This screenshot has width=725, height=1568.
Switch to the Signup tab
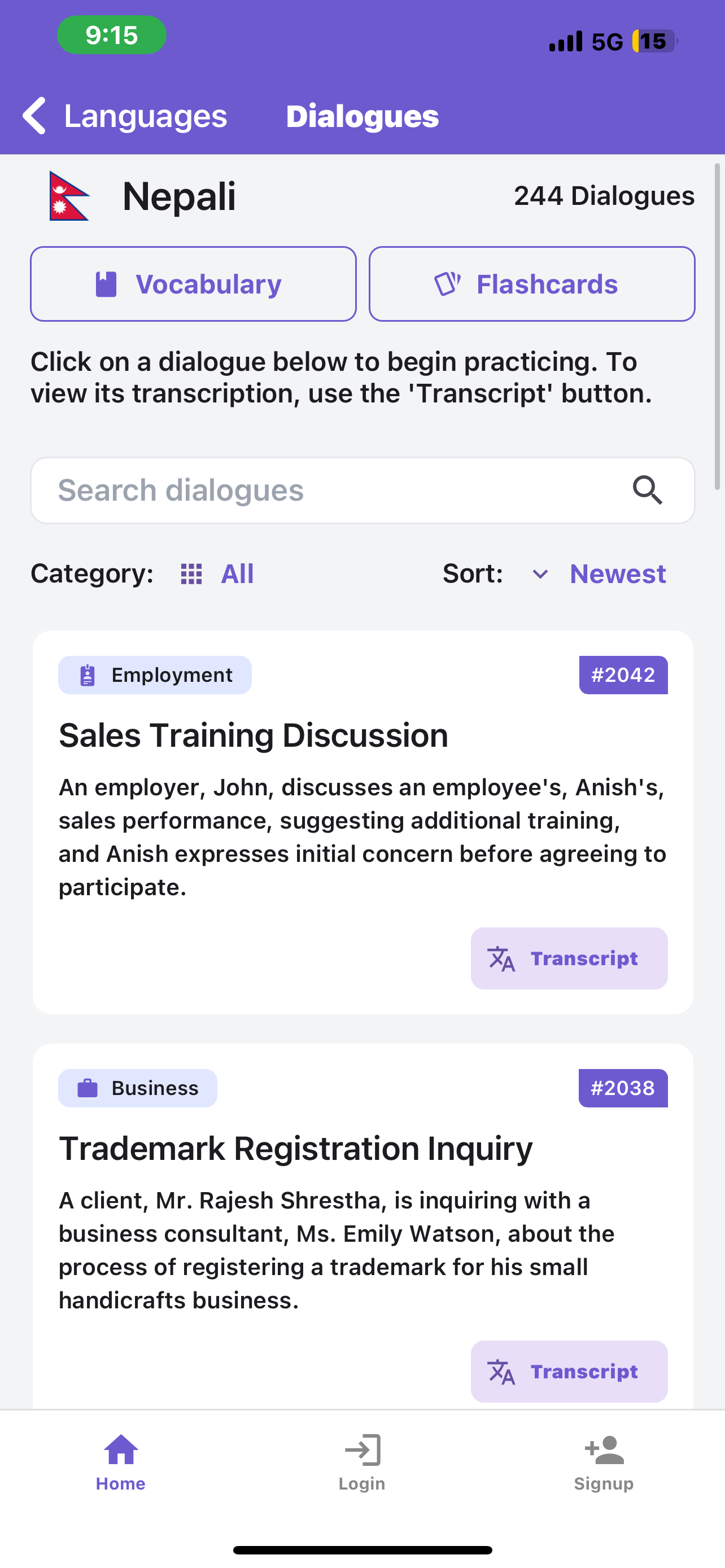pyautogui.click(x=603, y=1462)
